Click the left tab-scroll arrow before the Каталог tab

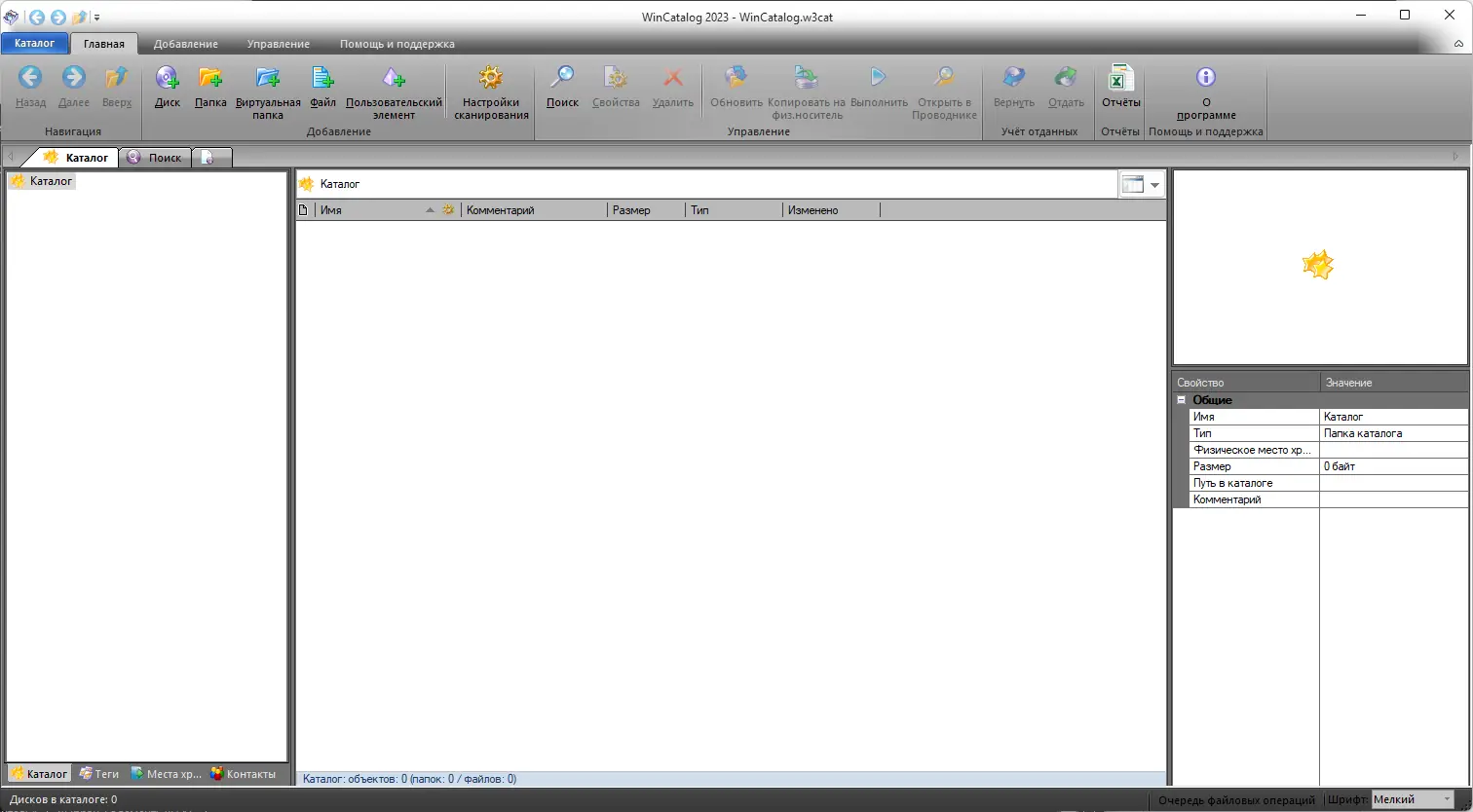[x=11, y=157]
